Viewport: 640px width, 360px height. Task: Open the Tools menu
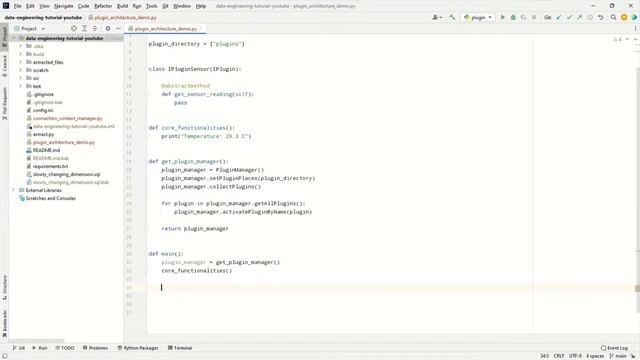point(151,6)
